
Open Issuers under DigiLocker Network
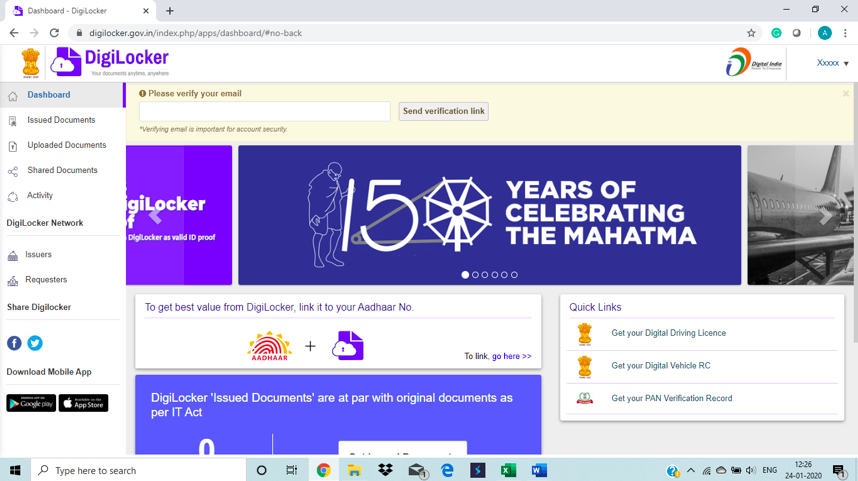pyautogui.click(x=38, y=254)
